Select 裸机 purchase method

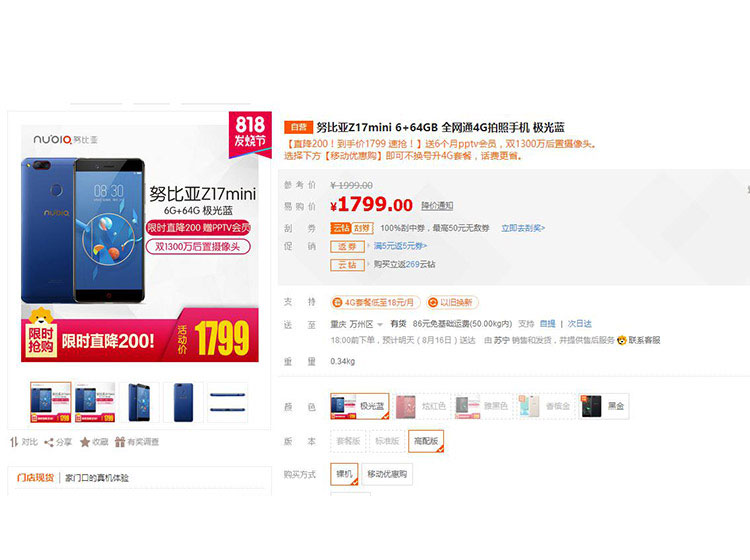coord(344,474)
